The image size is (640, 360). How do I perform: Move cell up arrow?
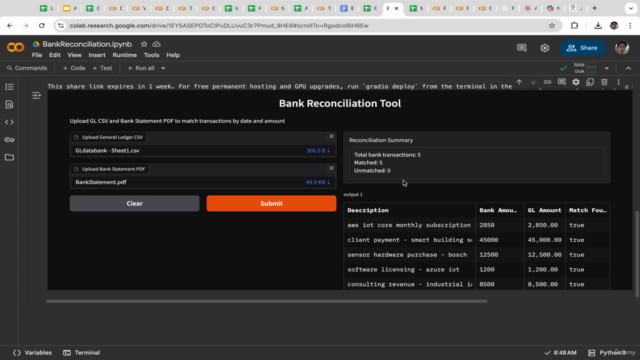click(x=519, y=82)
